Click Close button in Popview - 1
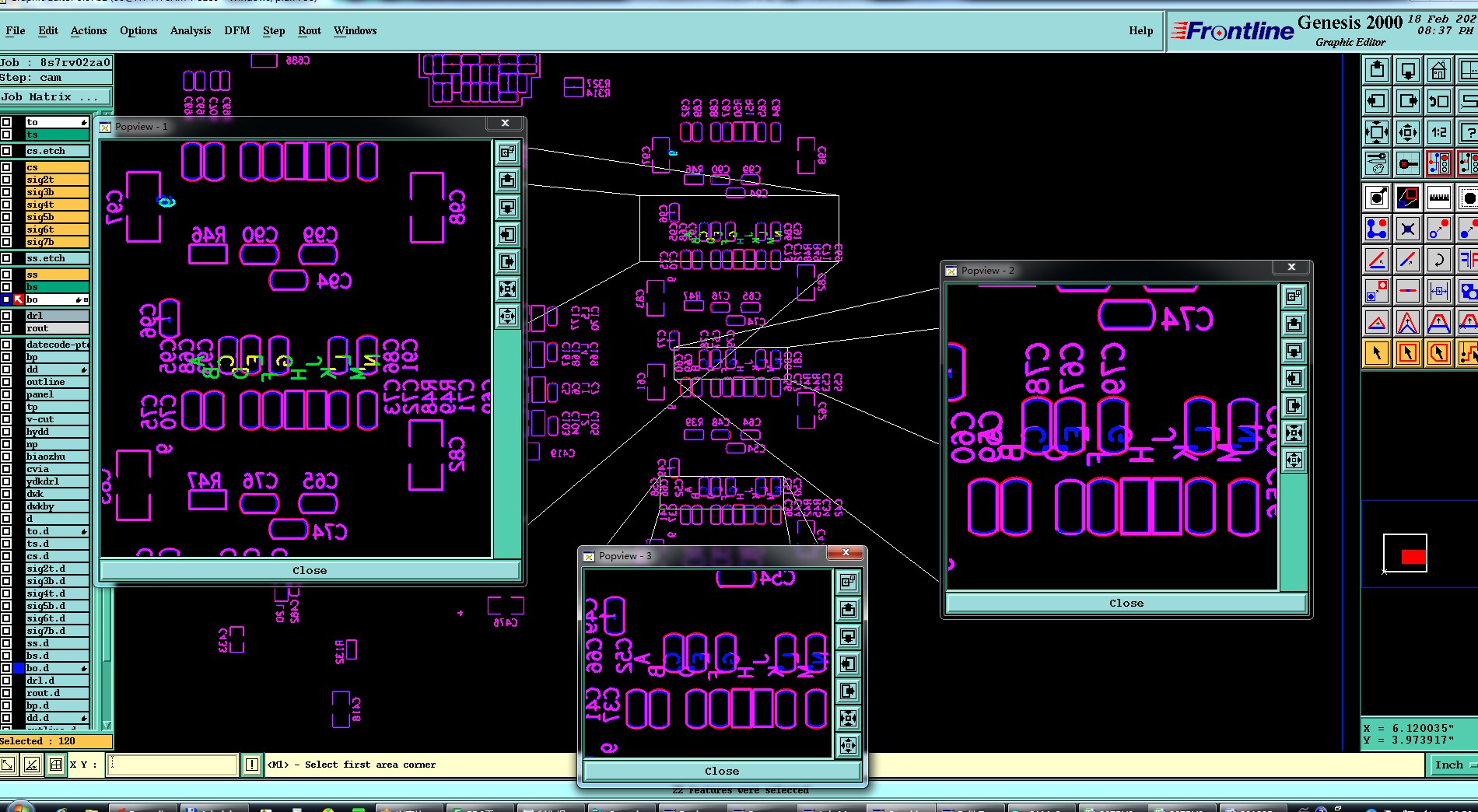 pos(310,570)
